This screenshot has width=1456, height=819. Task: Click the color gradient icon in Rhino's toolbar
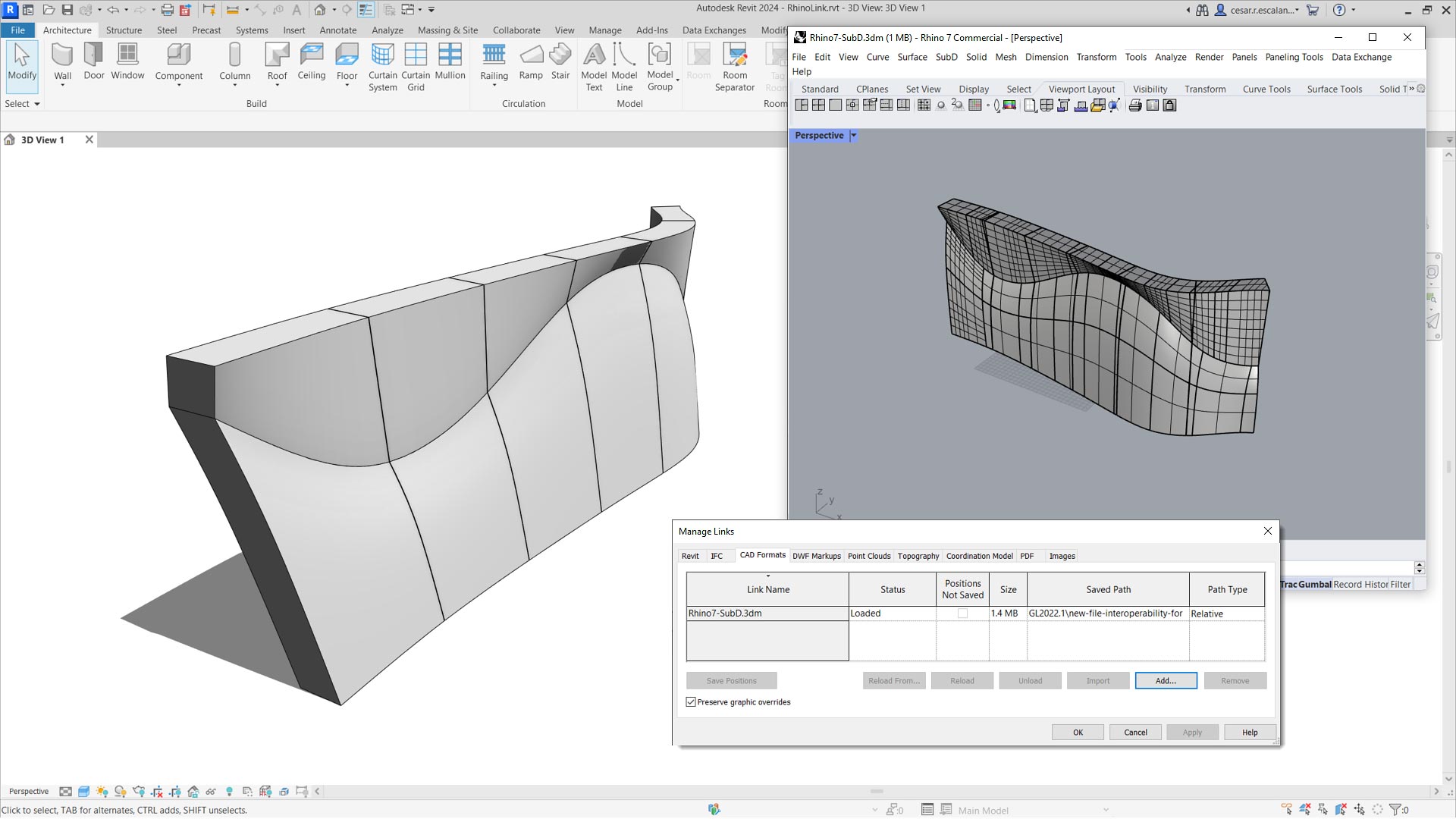(x=1009, y=106)
